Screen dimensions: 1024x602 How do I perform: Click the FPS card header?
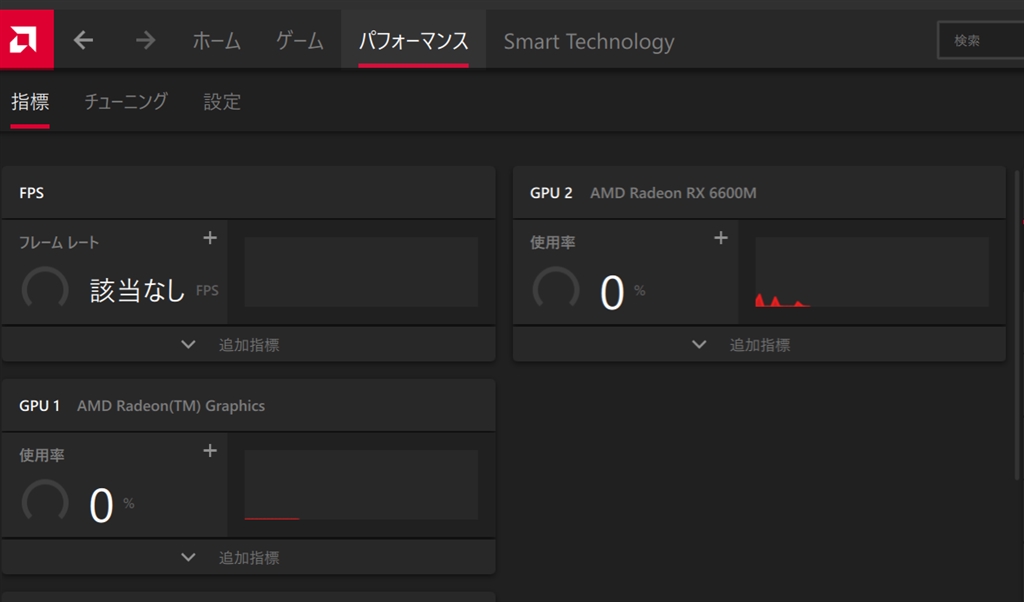coord(248,193)
